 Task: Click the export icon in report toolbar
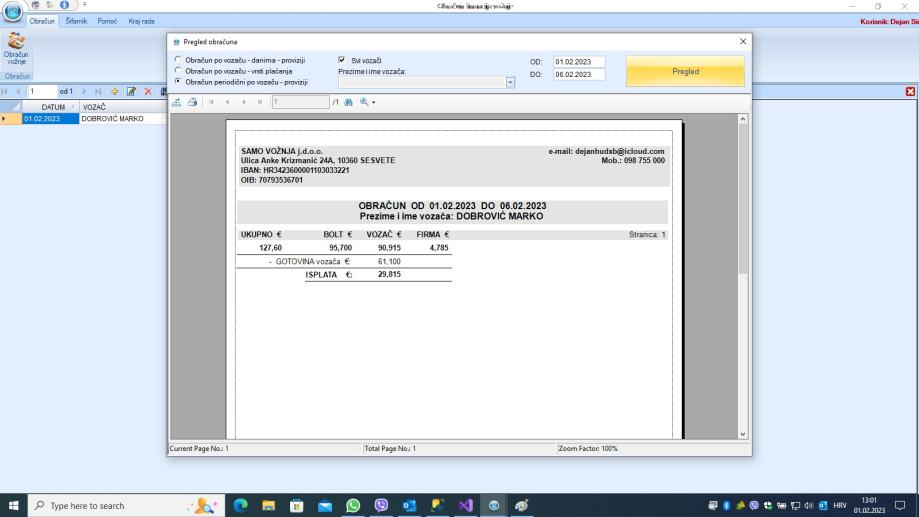pos(176,102)
